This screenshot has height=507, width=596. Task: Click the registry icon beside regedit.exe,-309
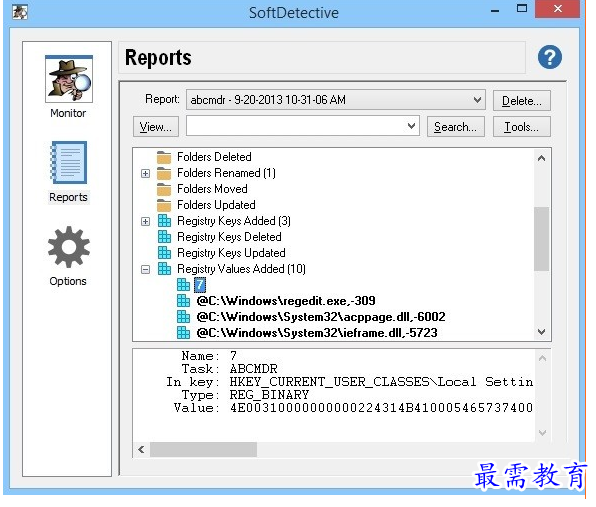(183, 301)
